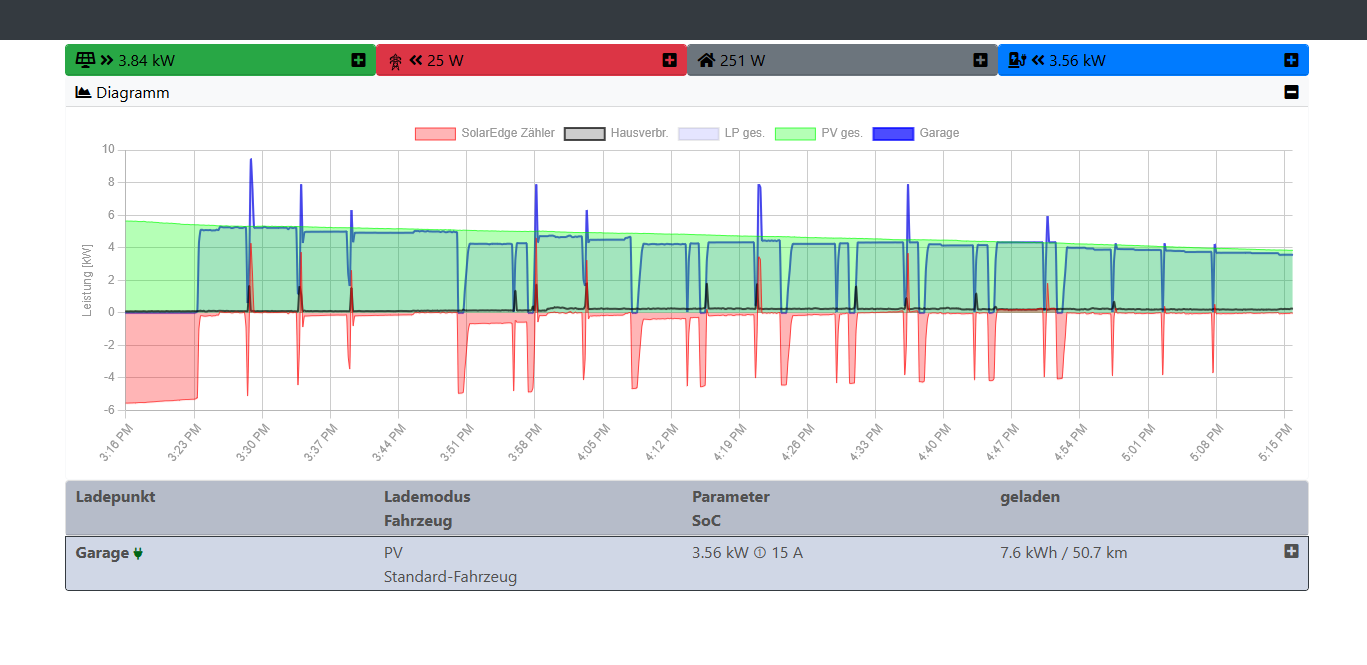Click the chart icon beside Diagramm

(84, 92)
